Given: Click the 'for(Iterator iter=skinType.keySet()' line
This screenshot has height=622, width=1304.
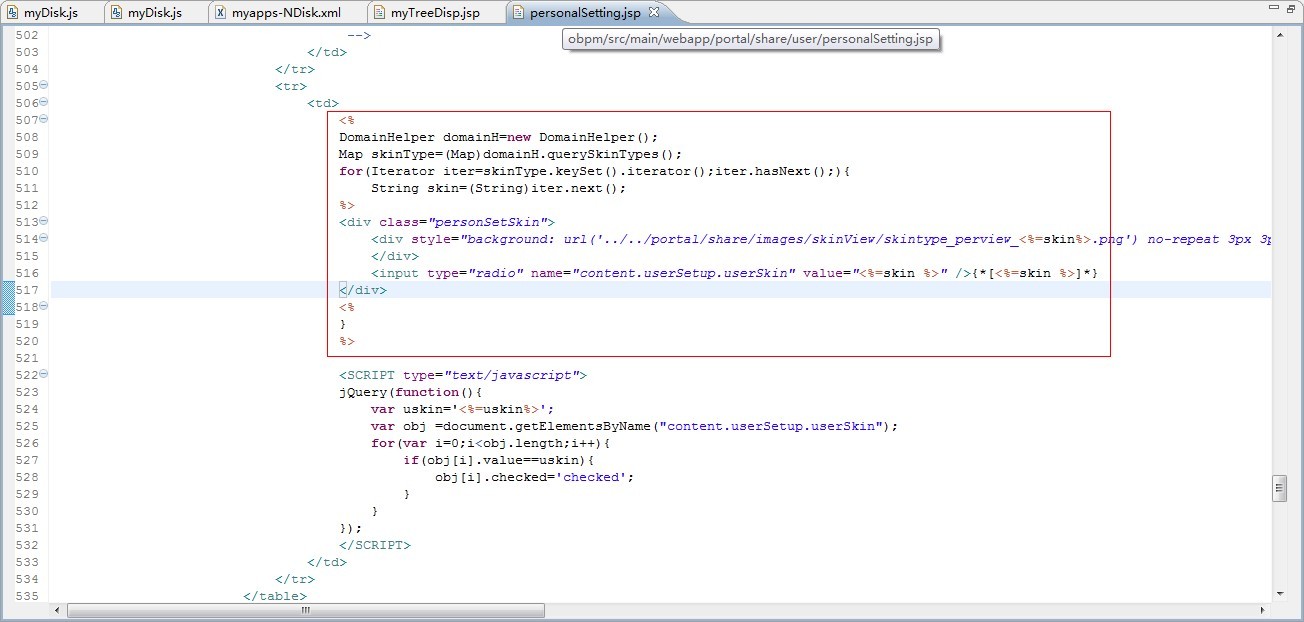Looking at the screenshot, I should (x=594, y=171).
